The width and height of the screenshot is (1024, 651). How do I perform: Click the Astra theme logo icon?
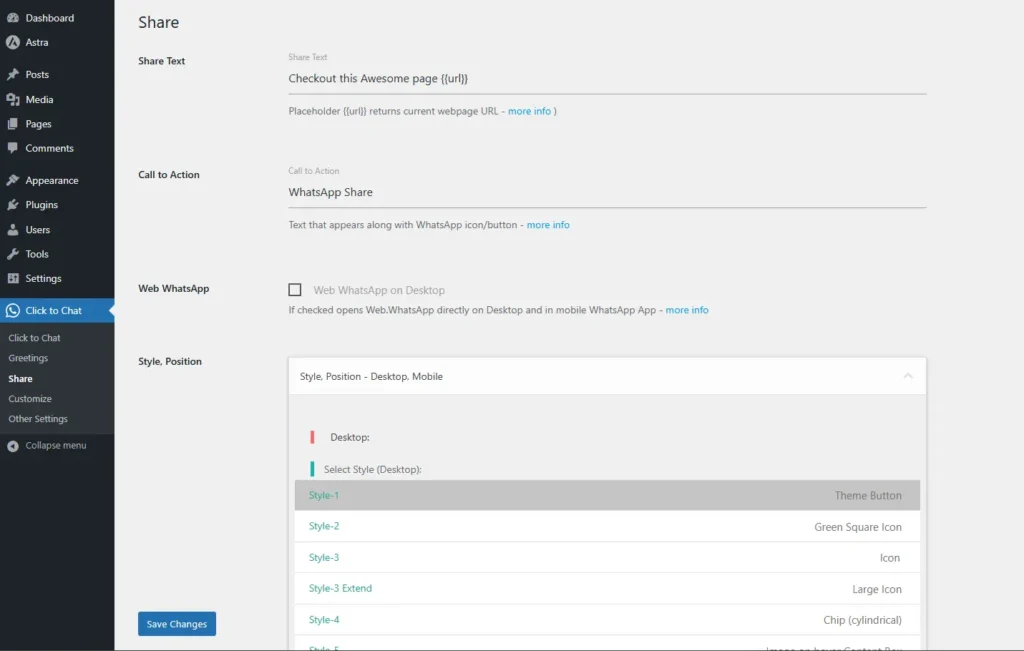tap(13, 43)
